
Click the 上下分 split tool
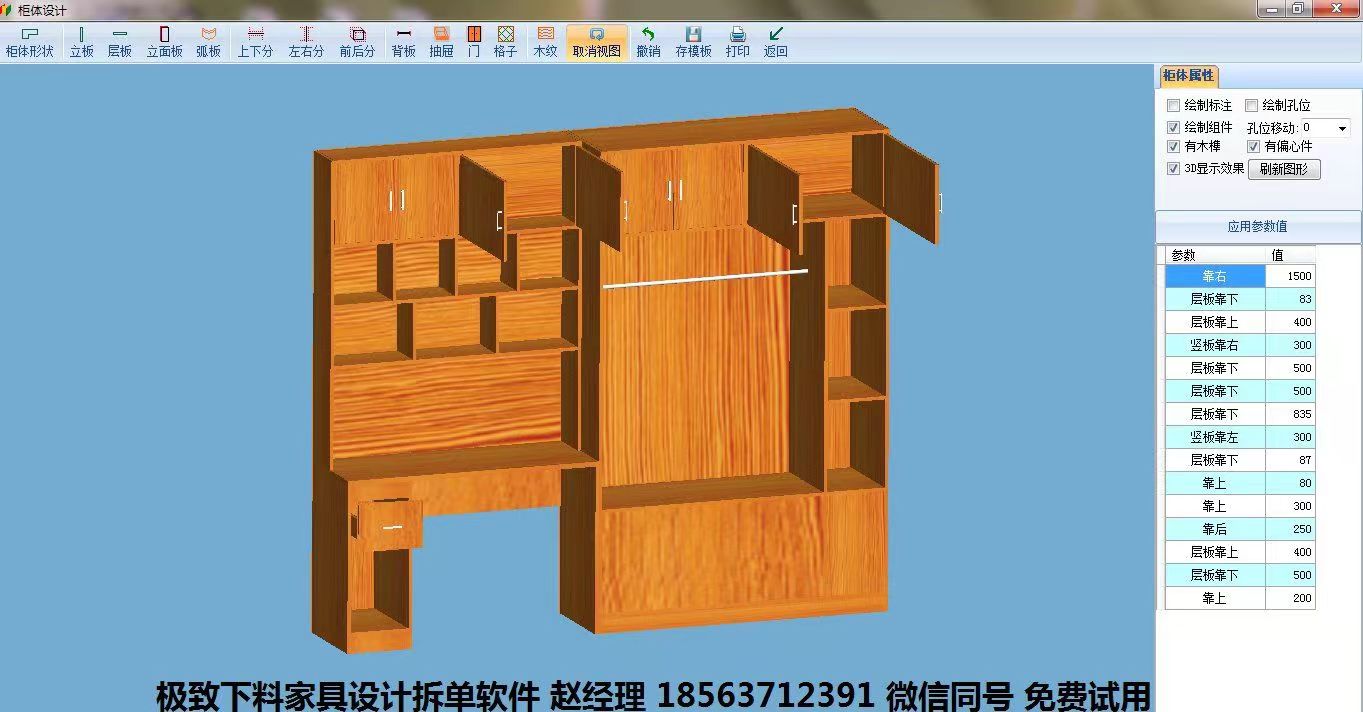(x=255, y=42)
